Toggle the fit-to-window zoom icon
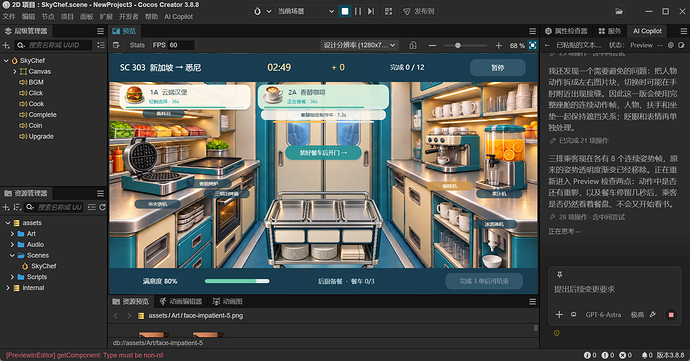This screenshot has width=690, height=361. (x=532, y=45)
